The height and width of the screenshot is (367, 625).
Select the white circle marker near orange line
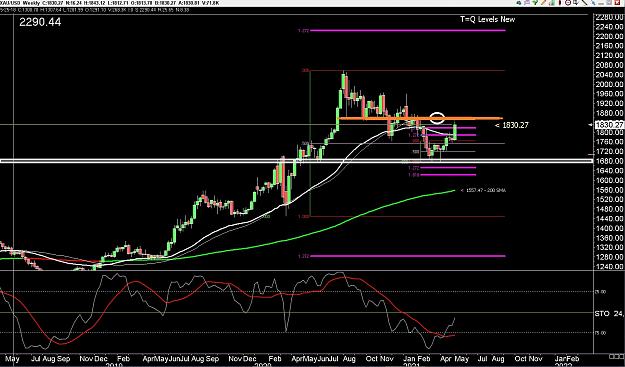click(438, 118)
